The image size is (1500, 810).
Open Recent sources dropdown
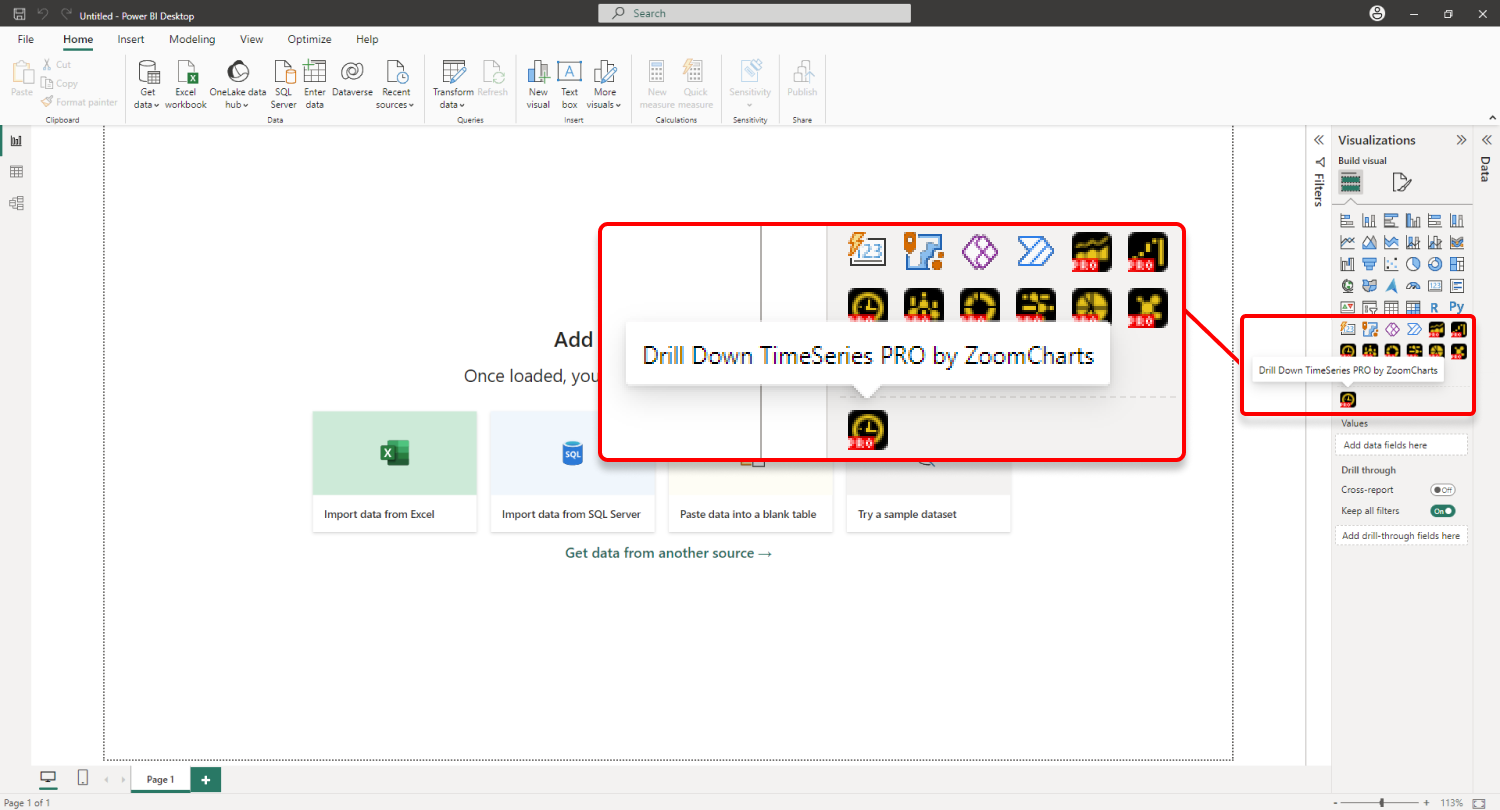[x=396, y=84]
